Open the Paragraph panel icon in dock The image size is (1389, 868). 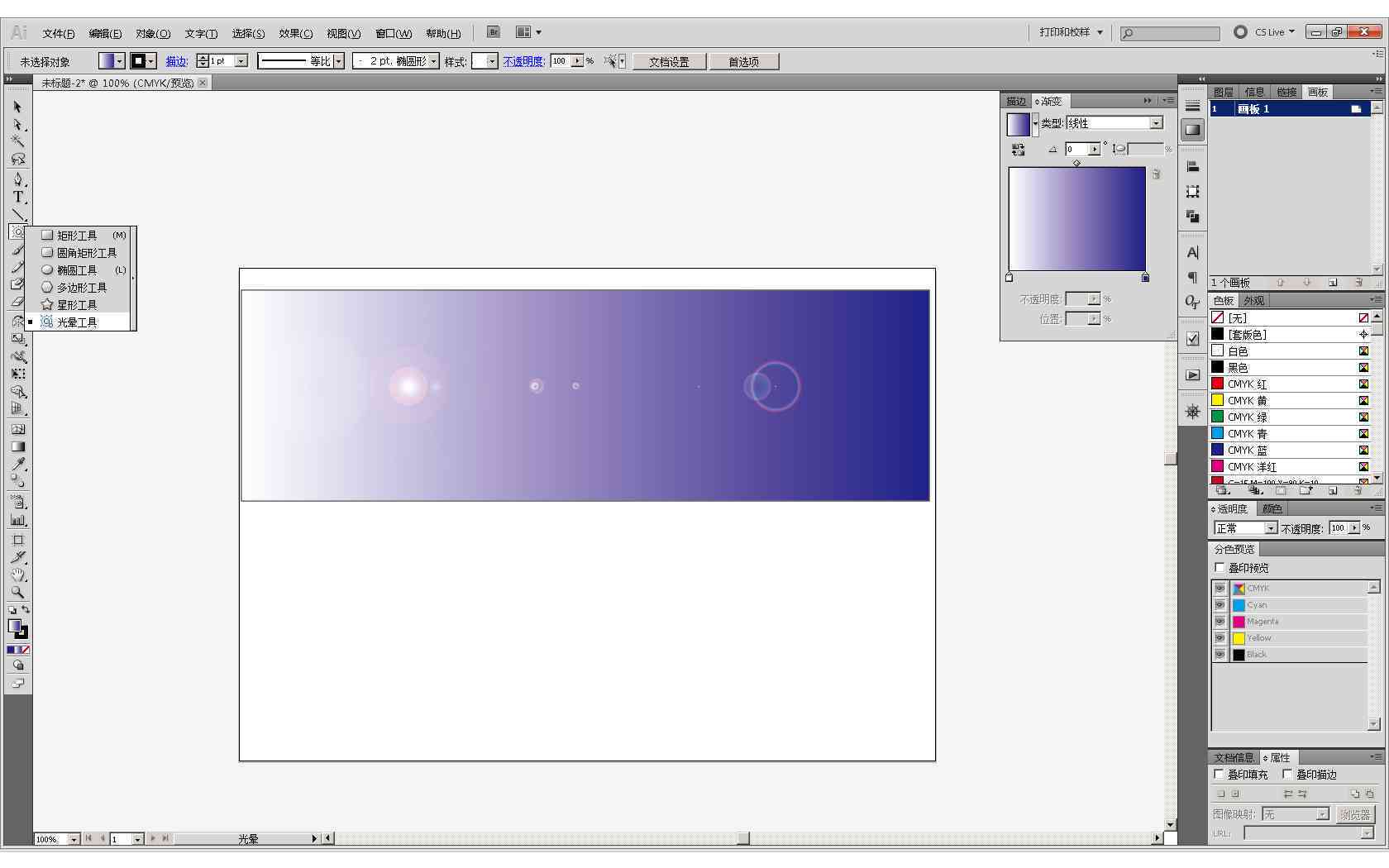[x=1192, y=278]
